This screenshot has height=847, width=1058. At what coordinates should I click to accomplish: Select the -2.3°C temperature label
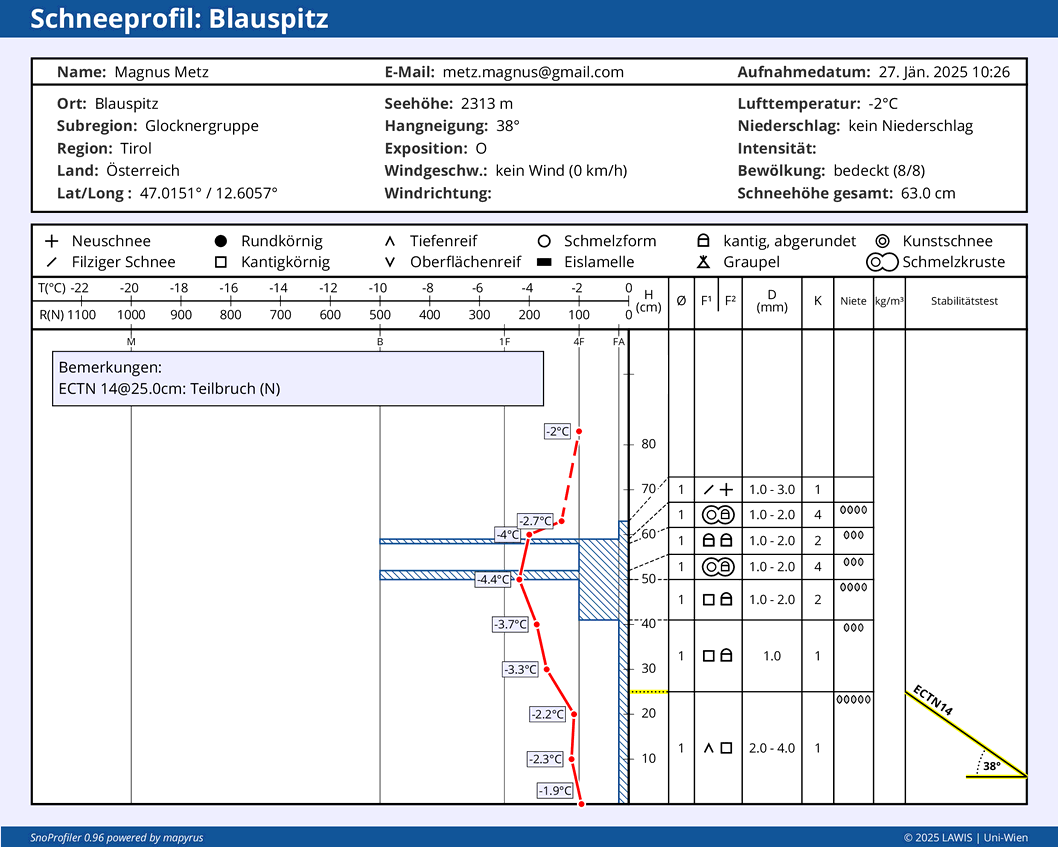(545, 759)
